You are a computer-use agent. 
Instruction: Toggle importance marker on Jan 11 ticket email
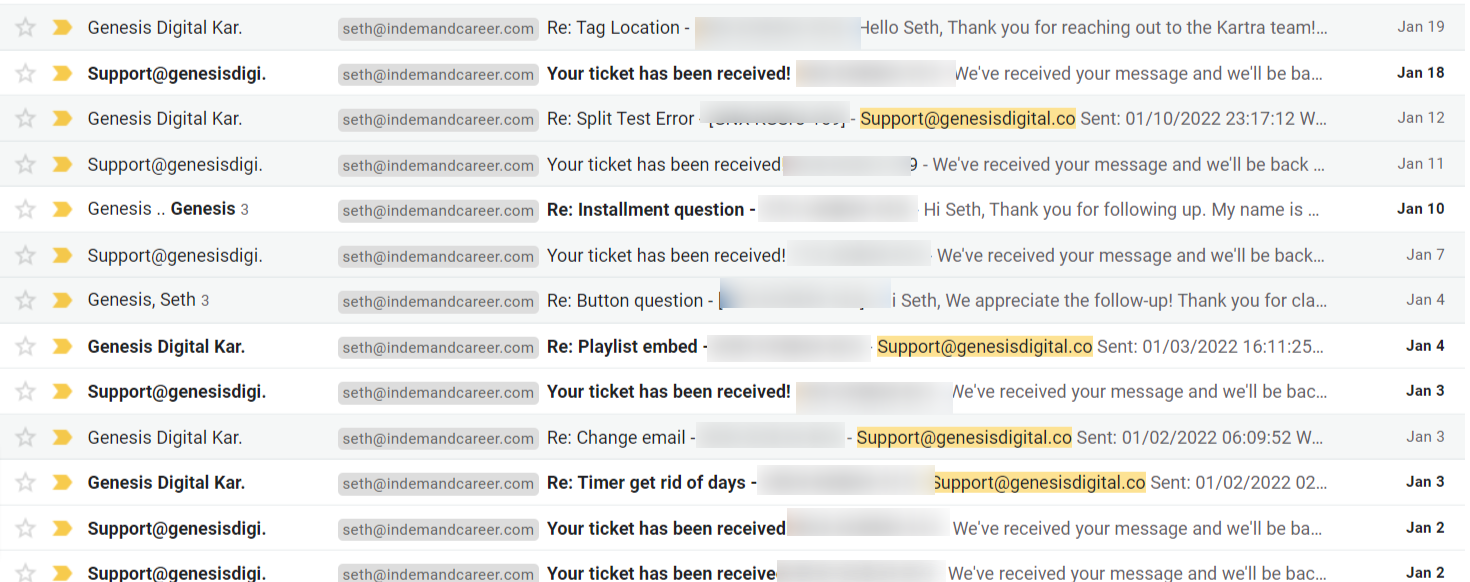62,164
